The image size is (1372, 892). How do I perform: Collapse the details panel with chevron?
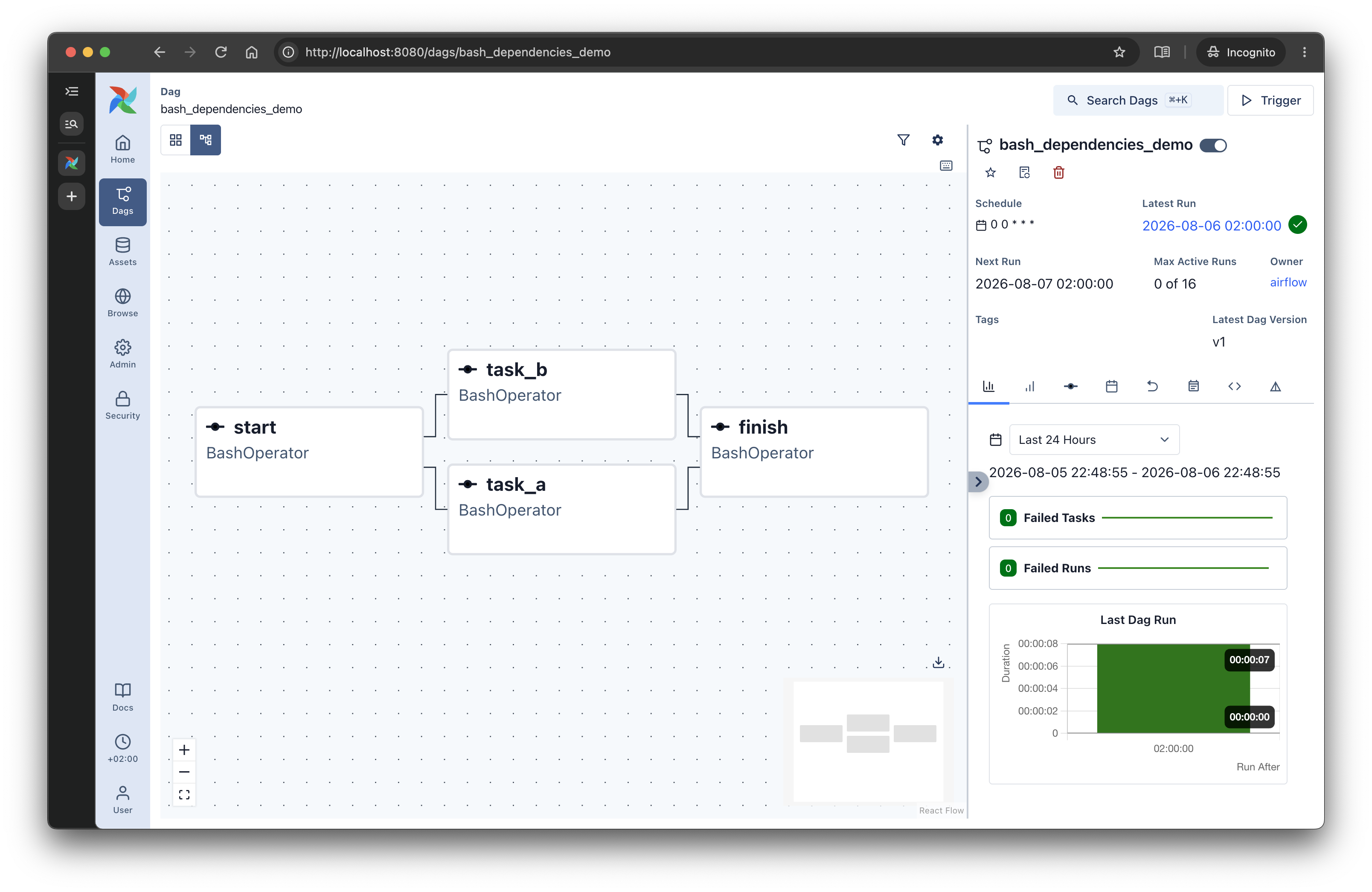(978, 481)
